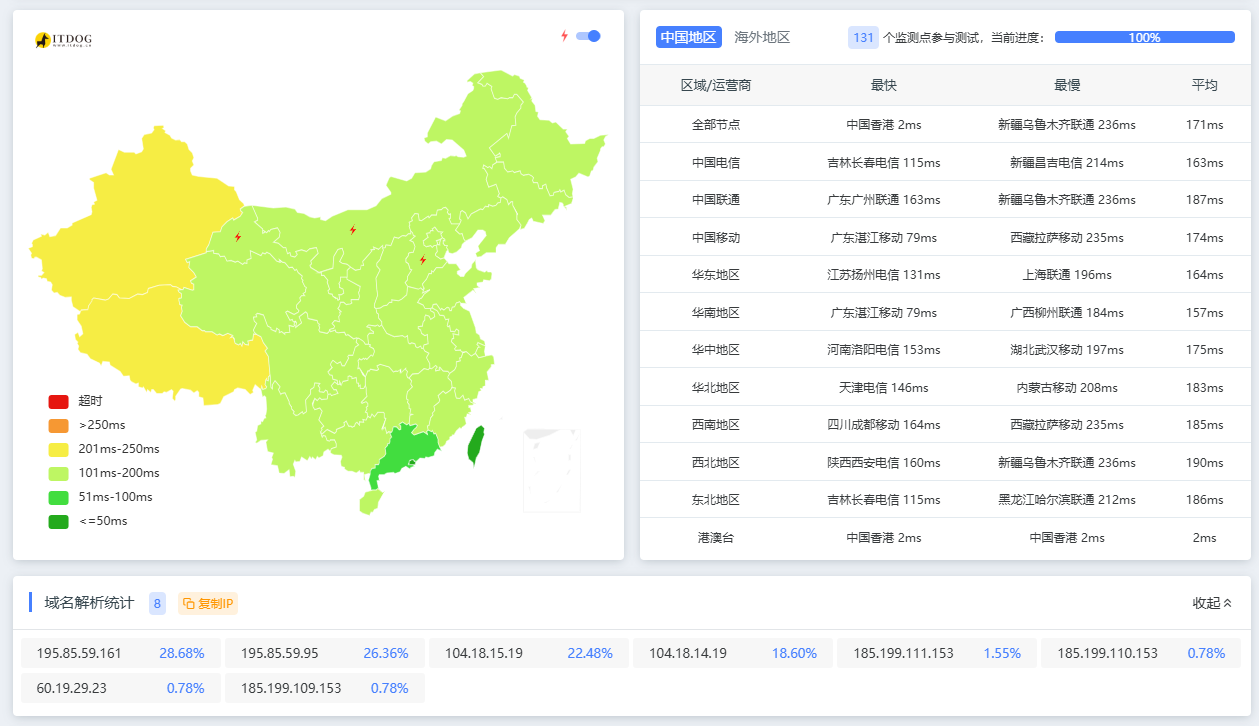Switch to the 海外地区 tab
The image size is (1259, 726).
pos(762,37)
